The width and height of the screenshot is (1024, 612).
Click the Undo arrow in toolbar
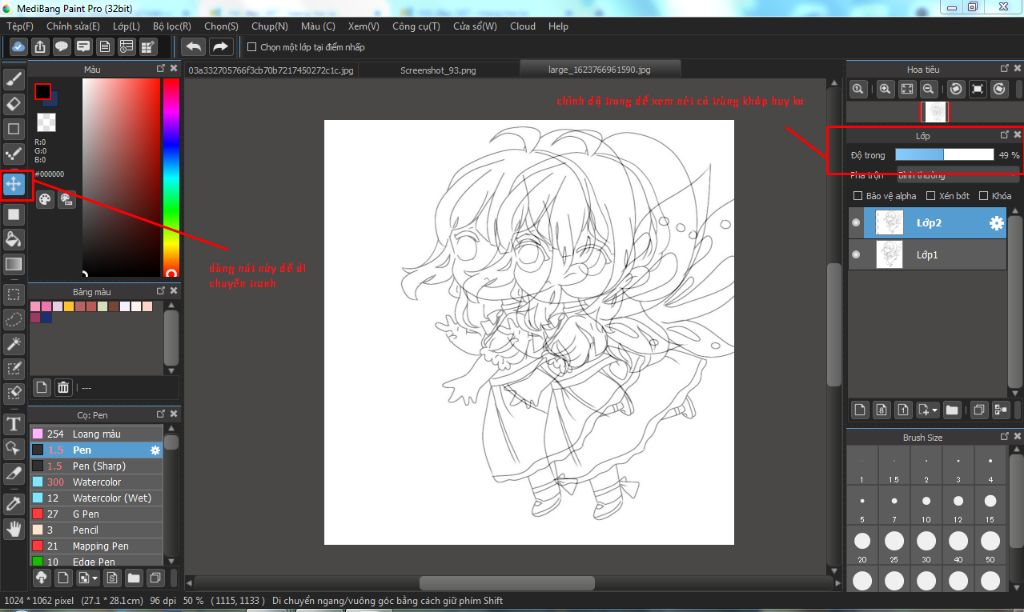193,46
